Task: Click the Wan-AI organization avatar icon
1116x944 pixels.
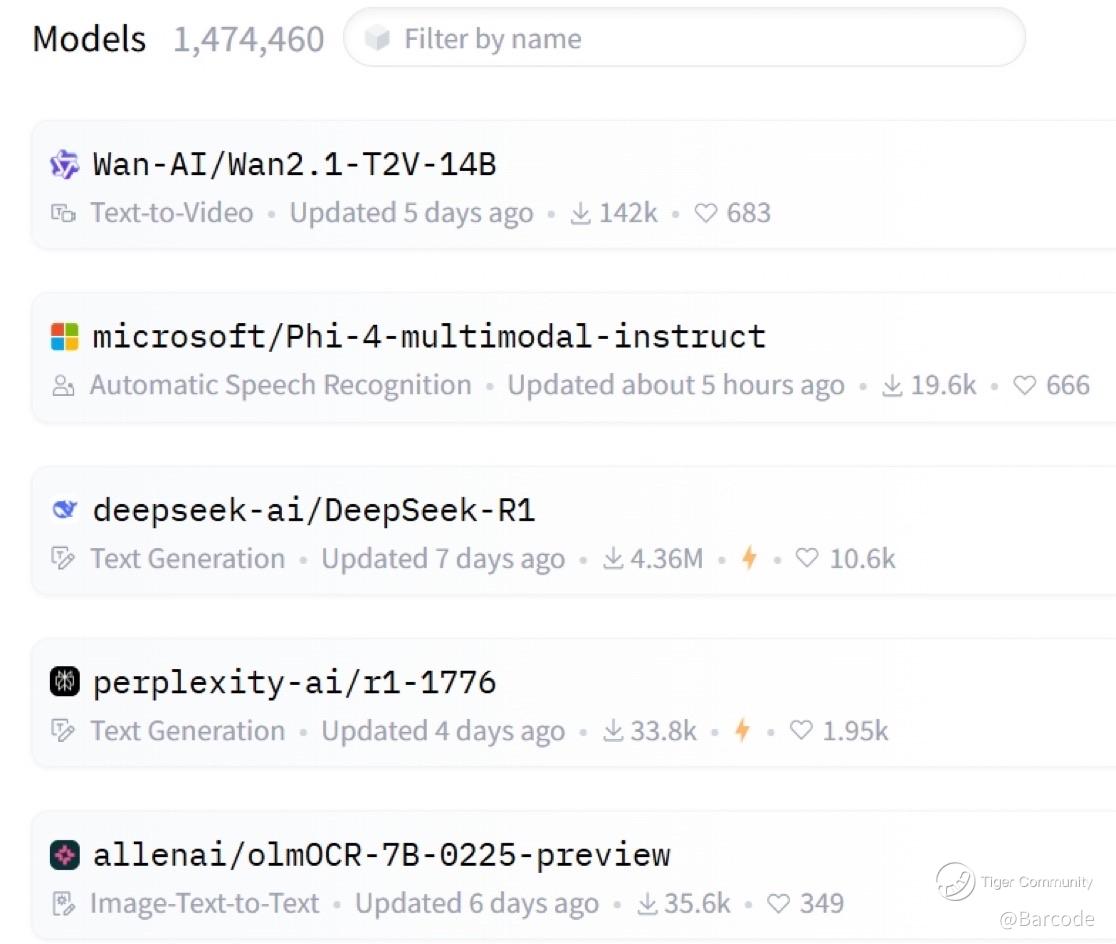Action: pyautogui.click(x=64, y=164)
